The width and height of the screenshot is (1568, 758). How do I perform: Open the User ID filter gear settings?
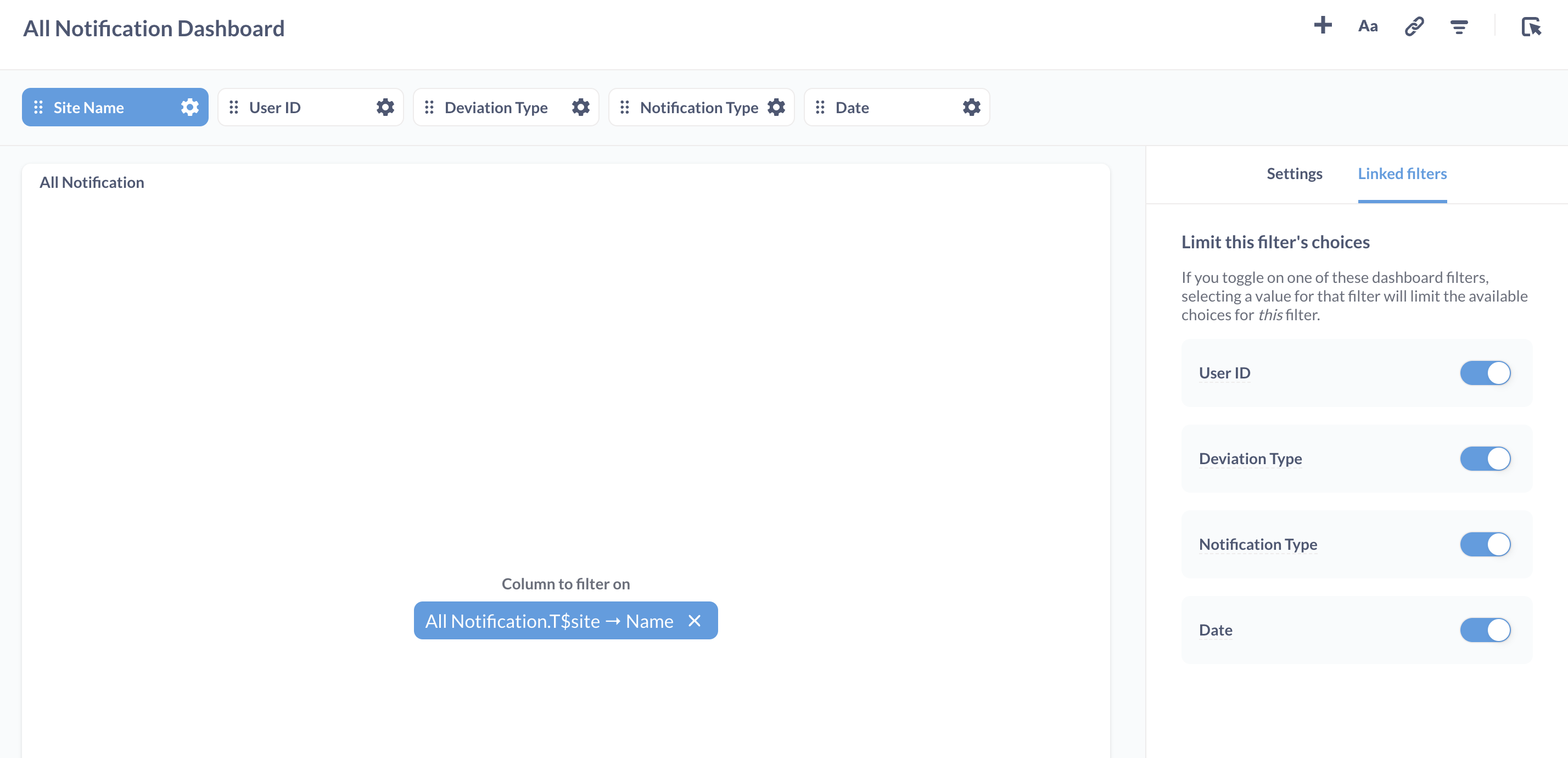[x=385, y=107]
